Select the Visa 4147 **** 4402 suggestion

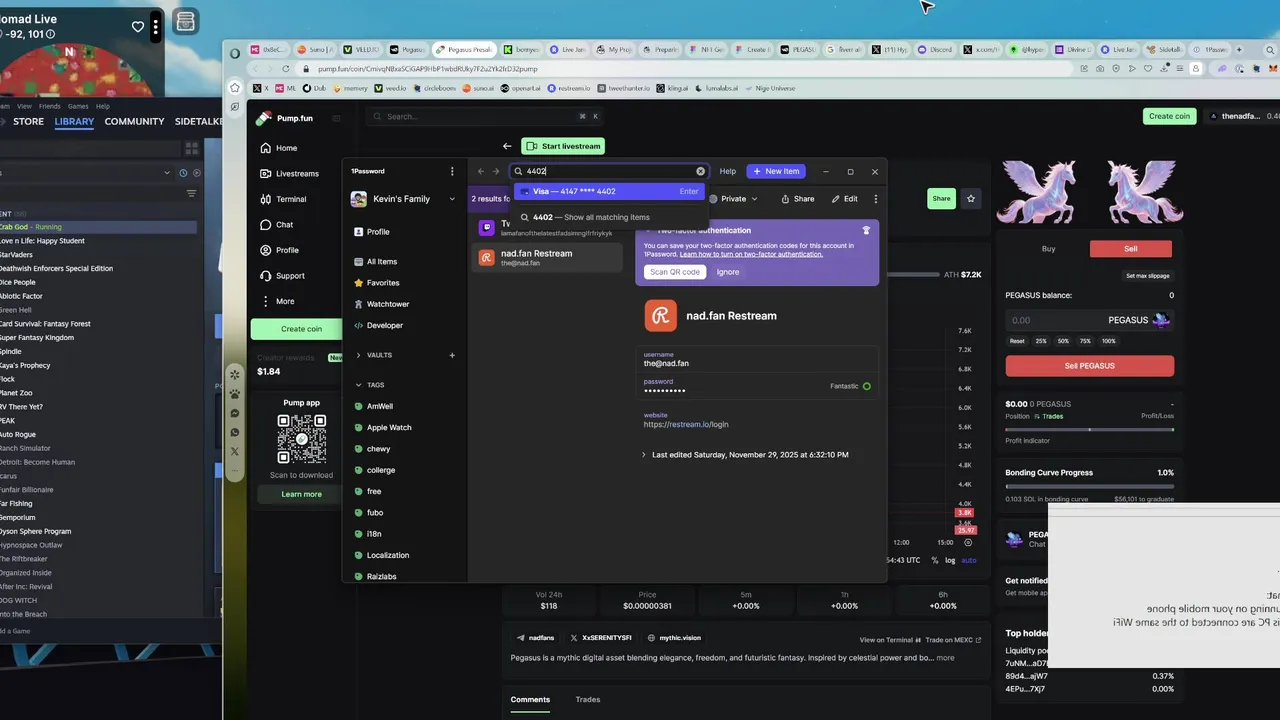click(610, 191)
